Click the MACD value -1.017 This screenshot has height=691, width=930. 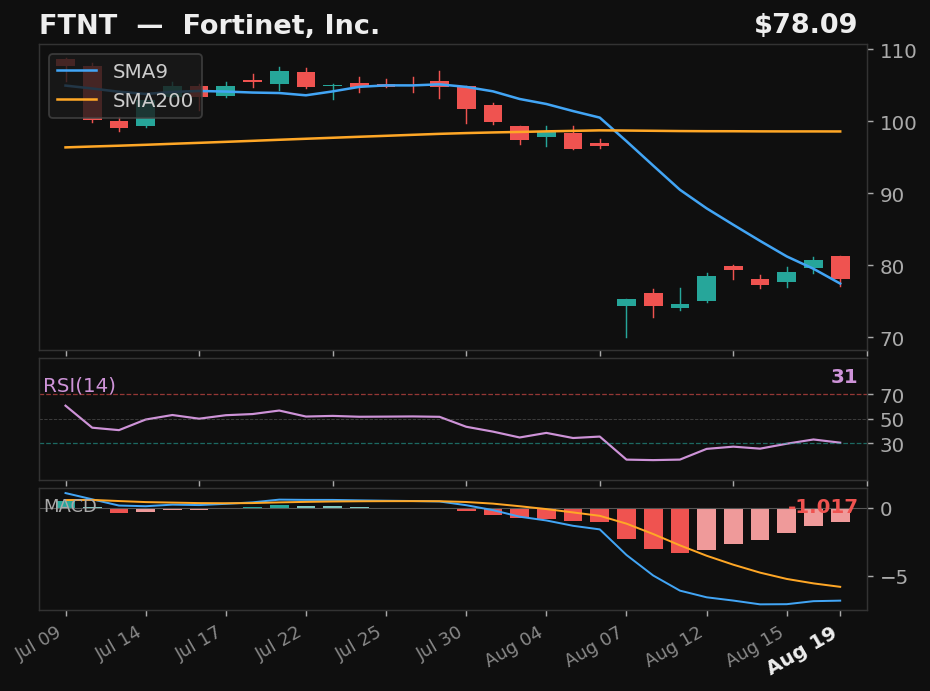pyautogui.click(x=823, y=506)
